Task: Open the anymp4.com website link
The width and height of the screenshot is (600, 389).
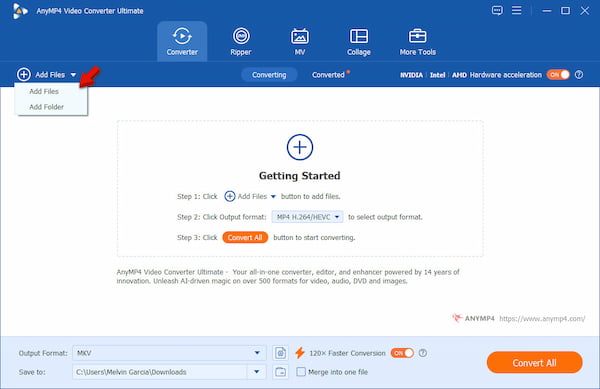Action: [x=542, y=318]
